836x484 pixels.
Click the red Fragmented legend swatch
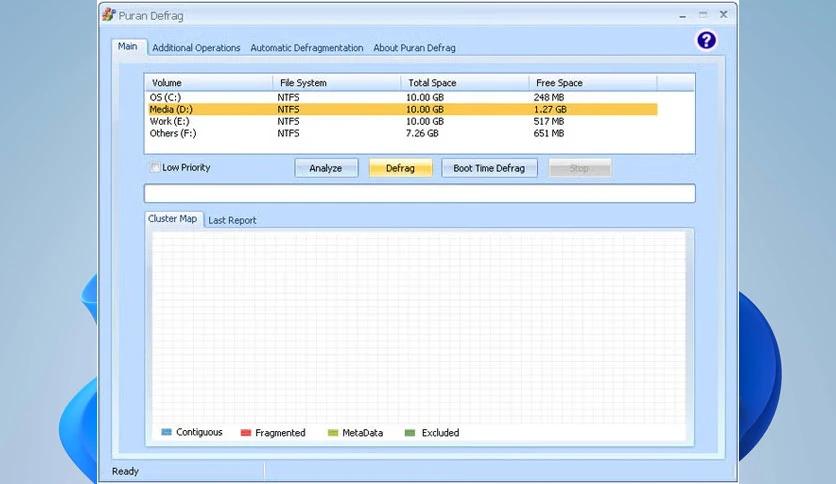(246, 432)
